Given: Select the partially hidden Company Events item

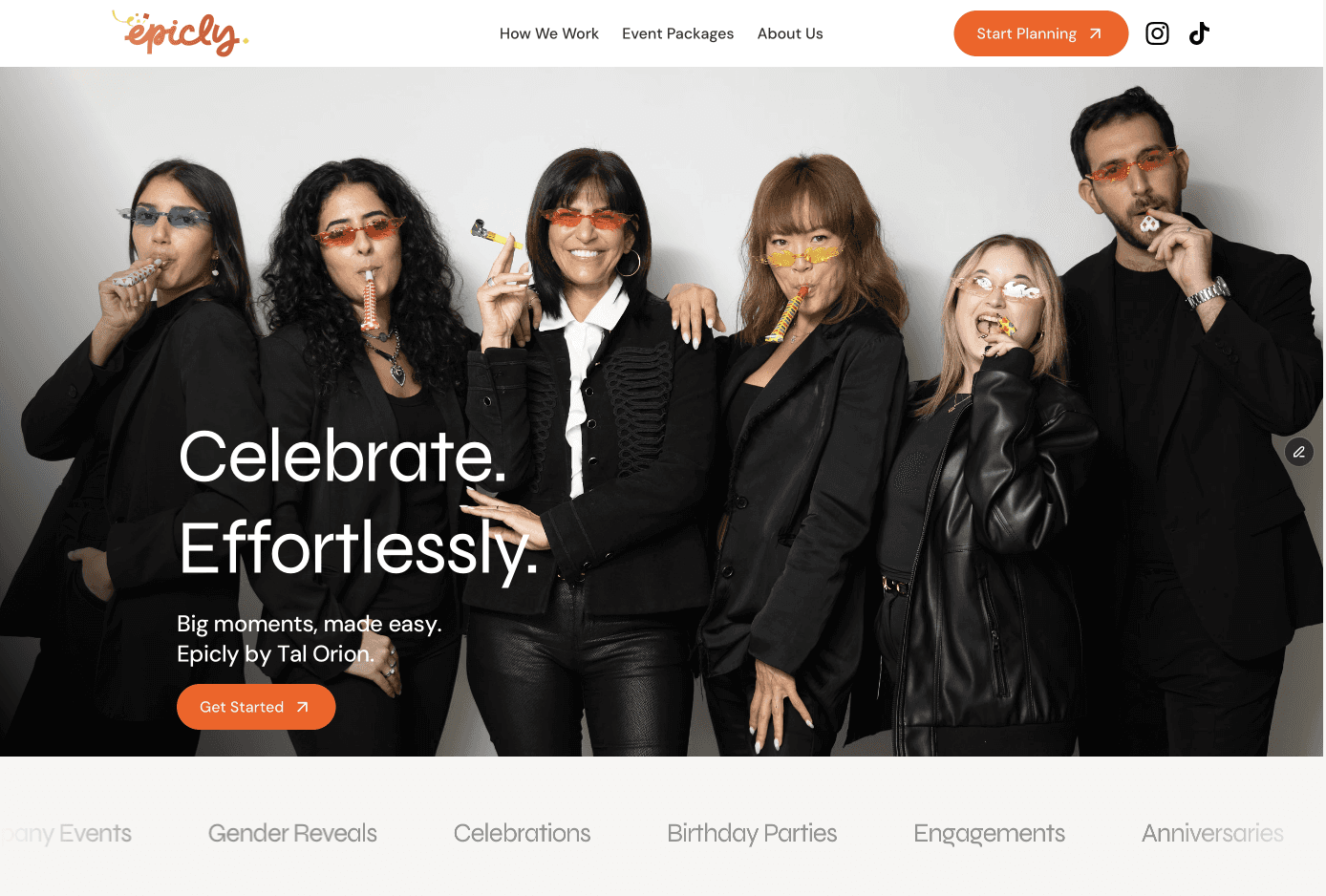Looking at the screenshot, I should pos(66,834).
